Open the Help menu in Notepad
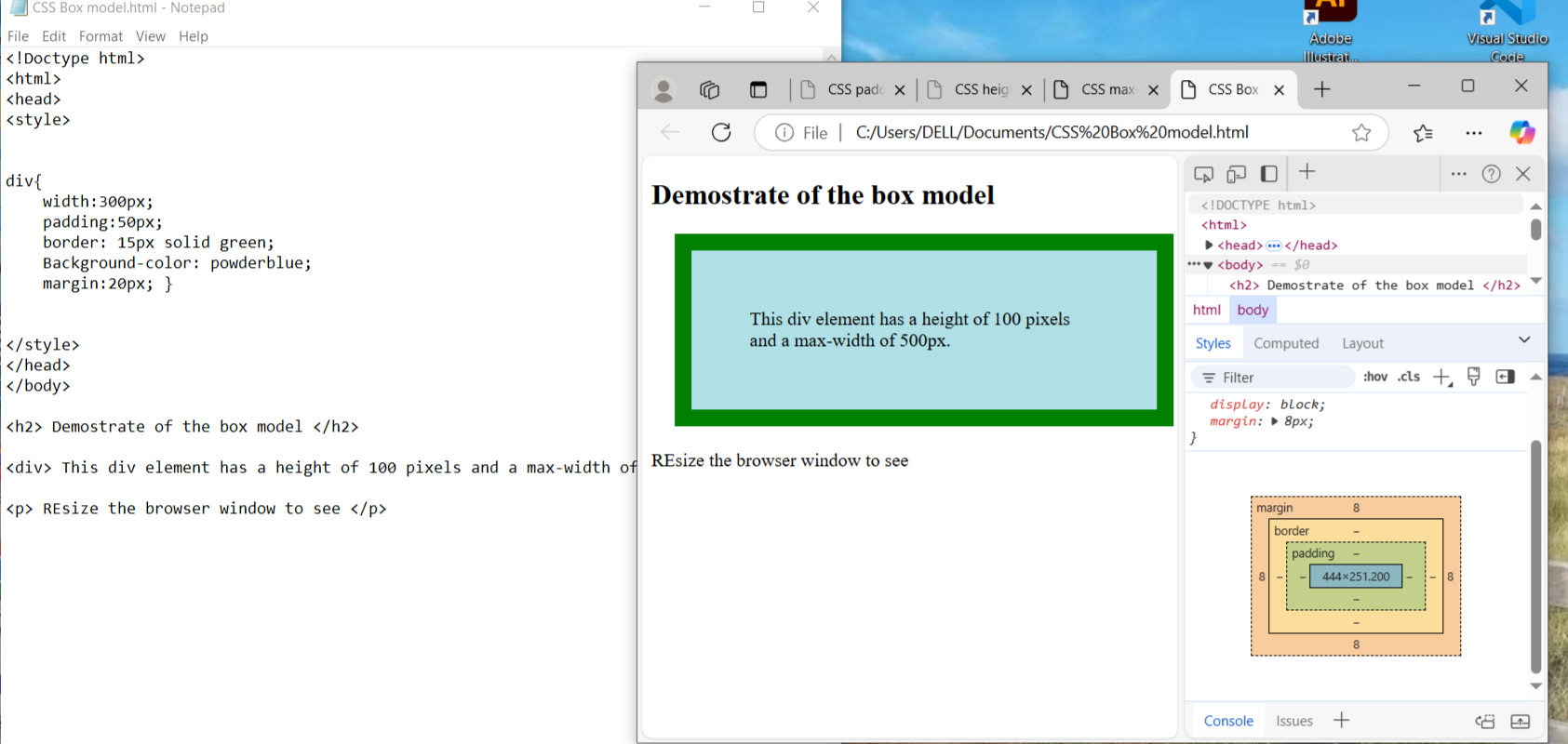The image size is (1568, 744). (x=194, y=36)
